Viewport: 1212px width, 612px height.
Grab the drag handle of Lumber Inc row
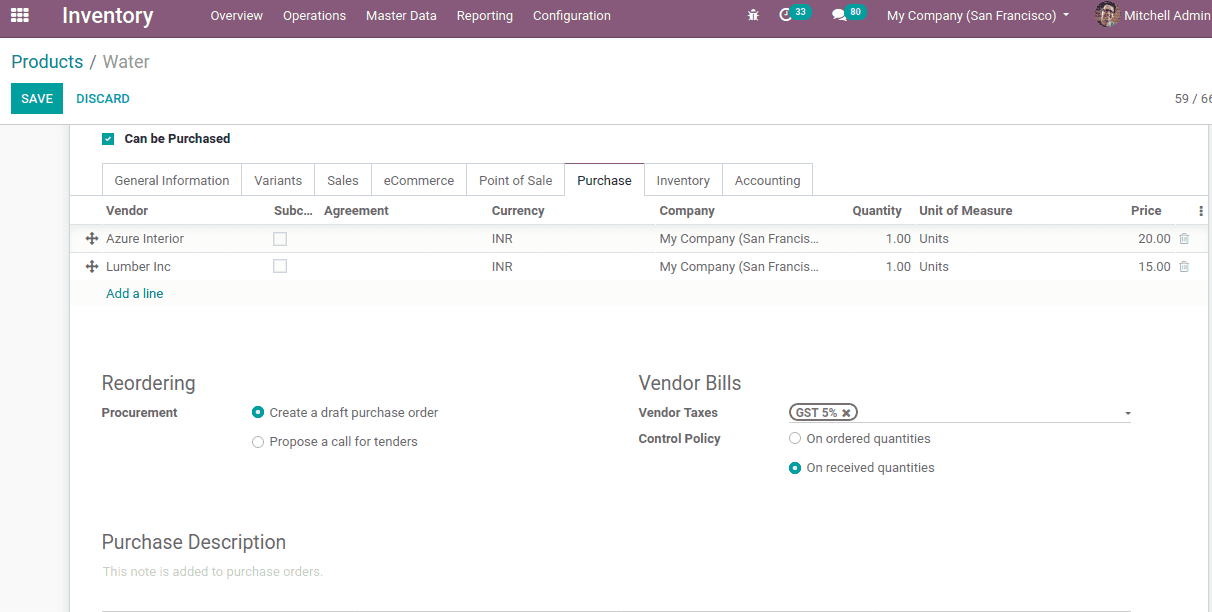(92, 267)
